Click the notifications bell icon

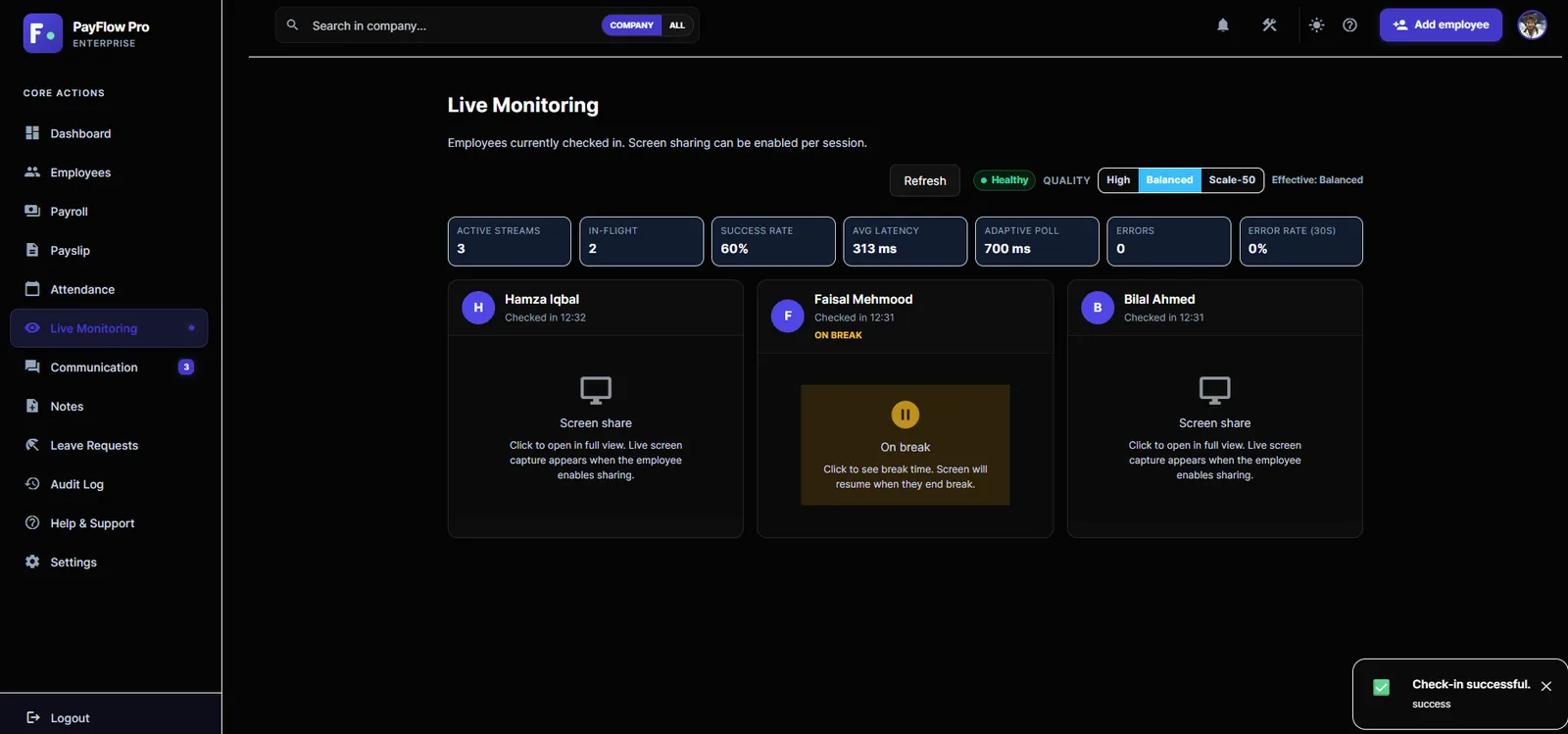[x=1223, y=25]
